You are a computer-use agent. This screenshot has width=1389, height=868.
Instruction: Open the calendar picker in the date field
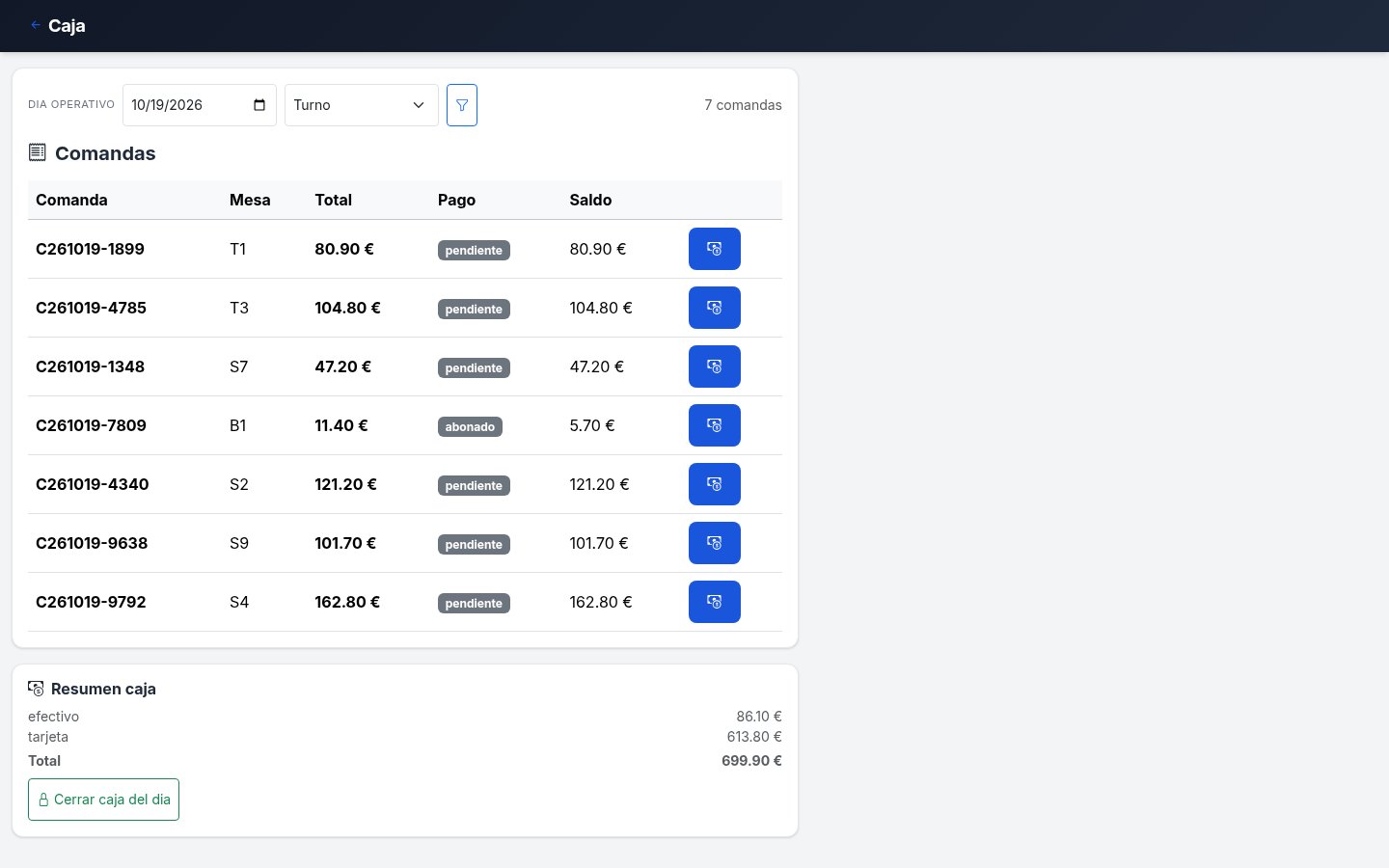click(259, 105)
